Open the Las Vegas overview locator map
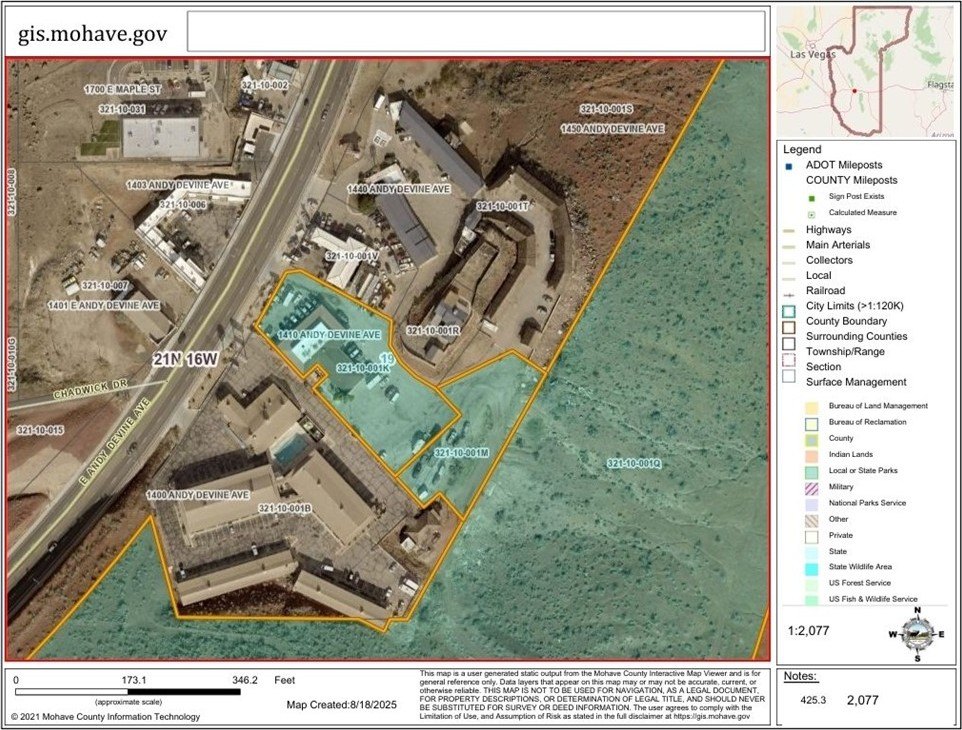The height and width of the screenshot is (730, 962). [866, 70]
